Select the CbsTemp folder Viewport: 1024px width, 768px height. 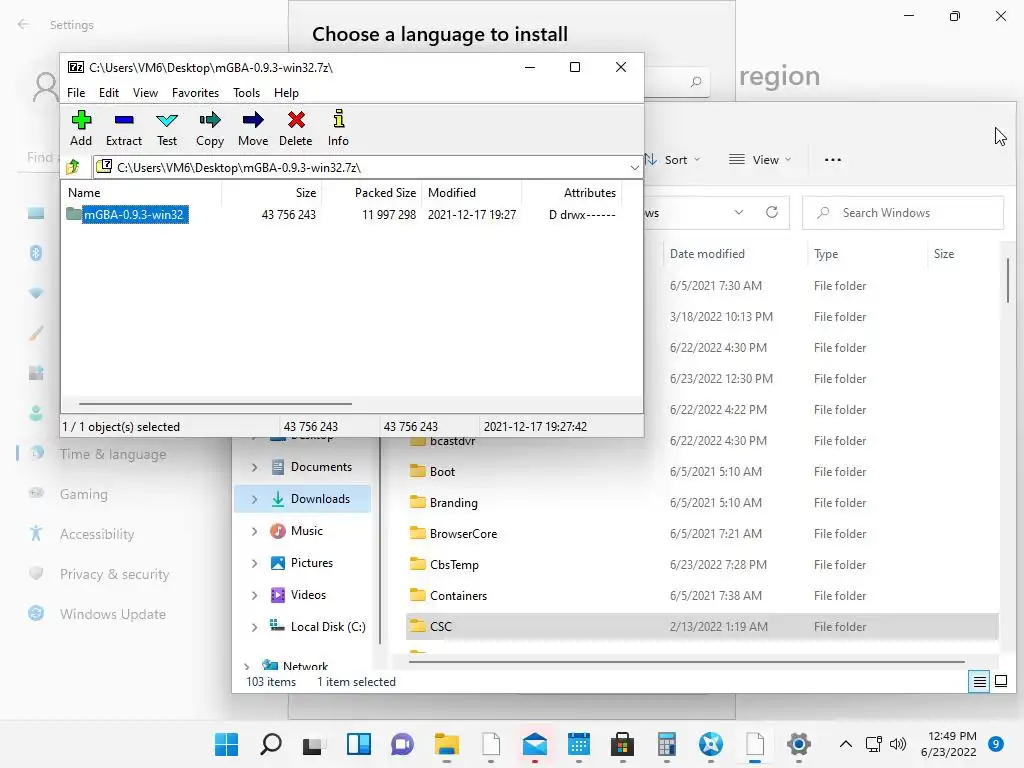454,565
